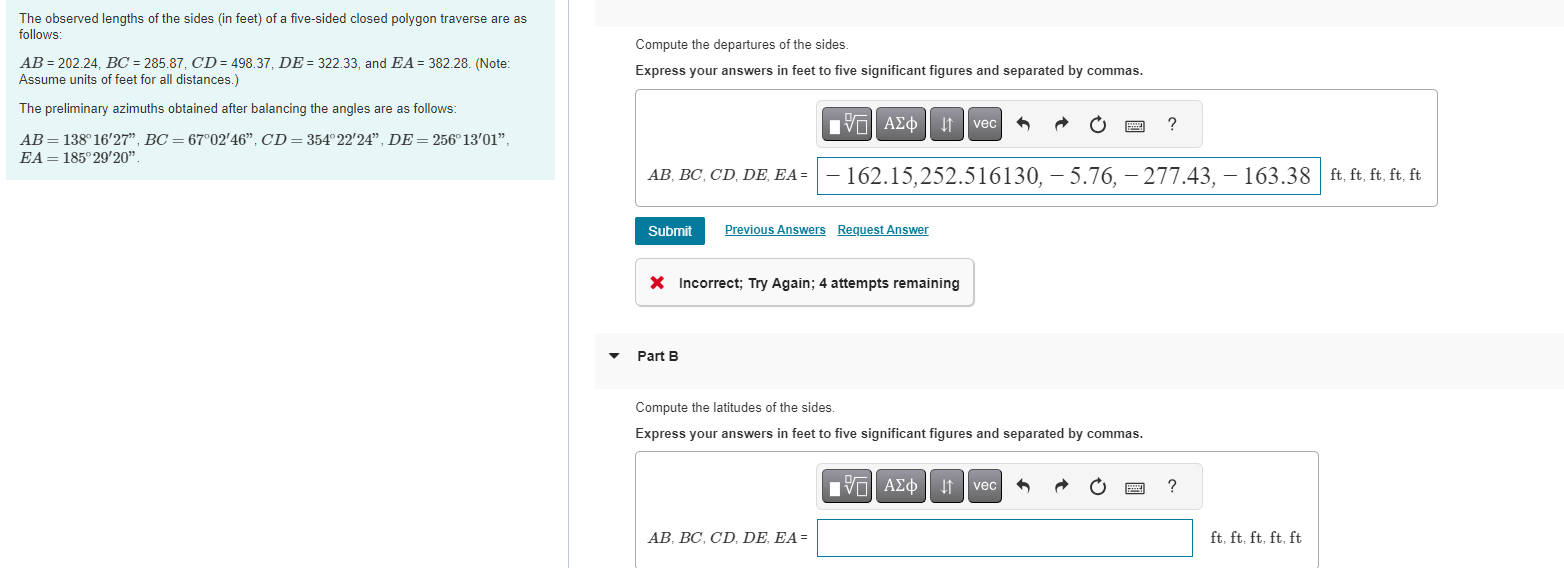Open Greek symbols menu in latitudes toolbar

[x=901, y=486]
